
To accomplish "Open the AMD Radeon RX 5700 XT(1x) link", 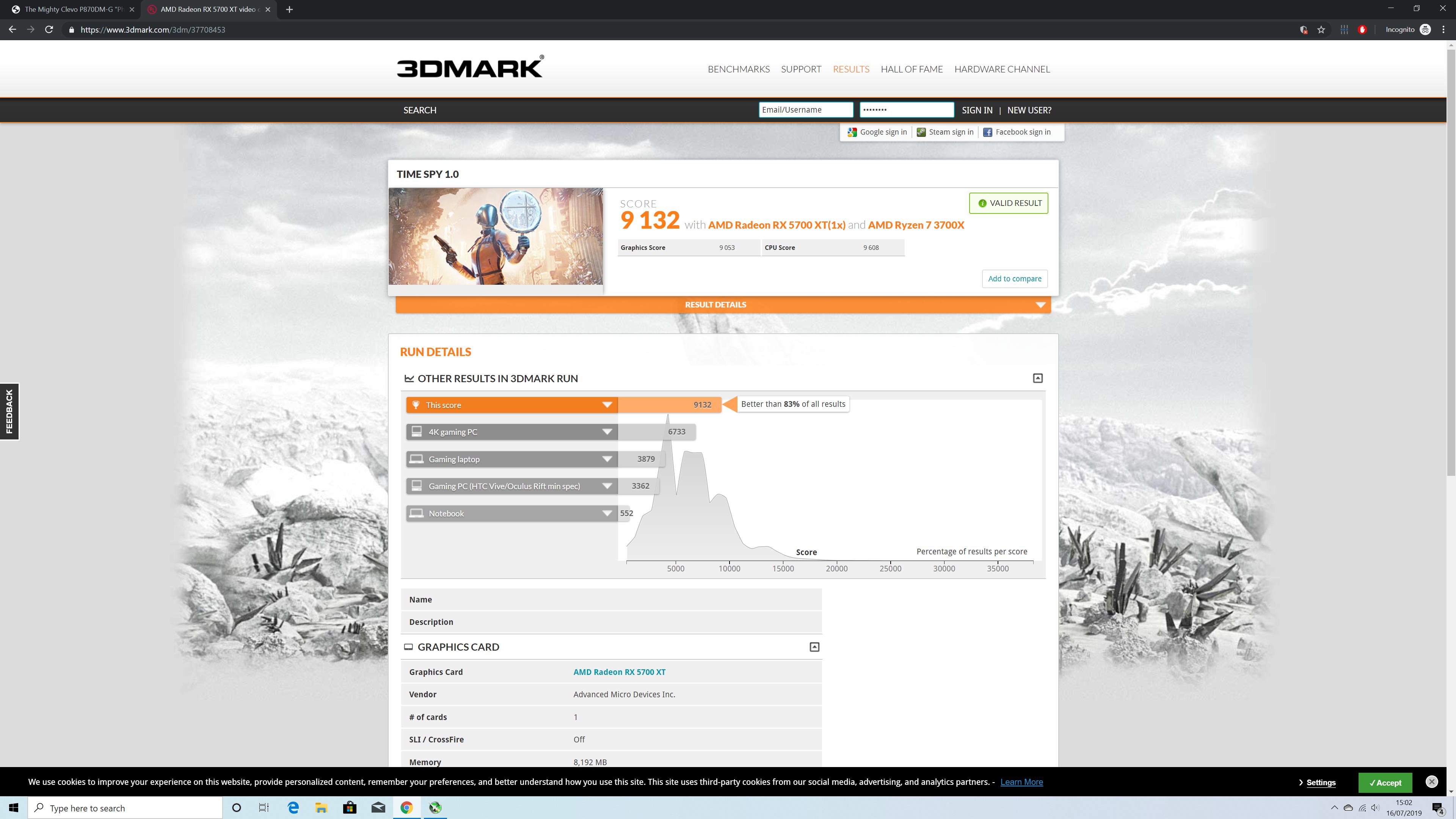I will point(777,225).
